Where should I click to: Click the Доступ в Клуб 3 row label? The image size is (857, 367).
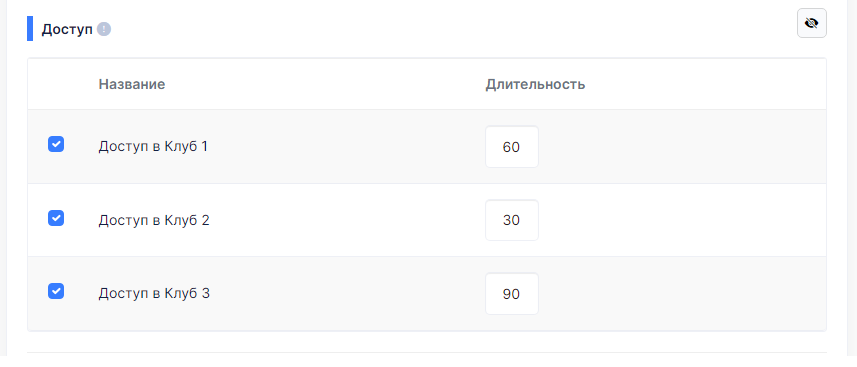click(x=154, y=294)
